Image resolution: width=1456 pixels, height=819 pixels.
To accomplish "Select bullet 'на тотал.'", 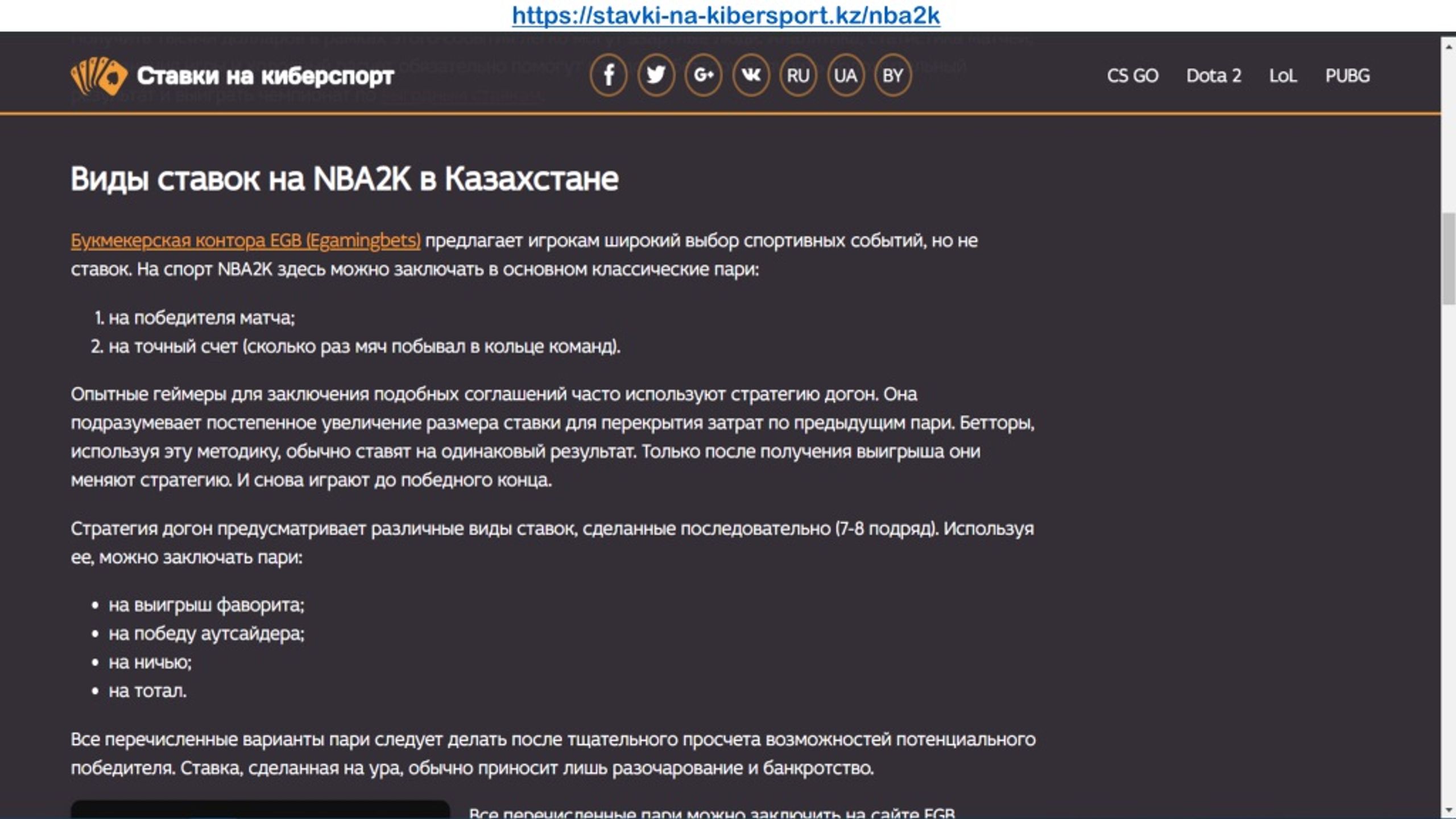I will click(x=147, y=691).
